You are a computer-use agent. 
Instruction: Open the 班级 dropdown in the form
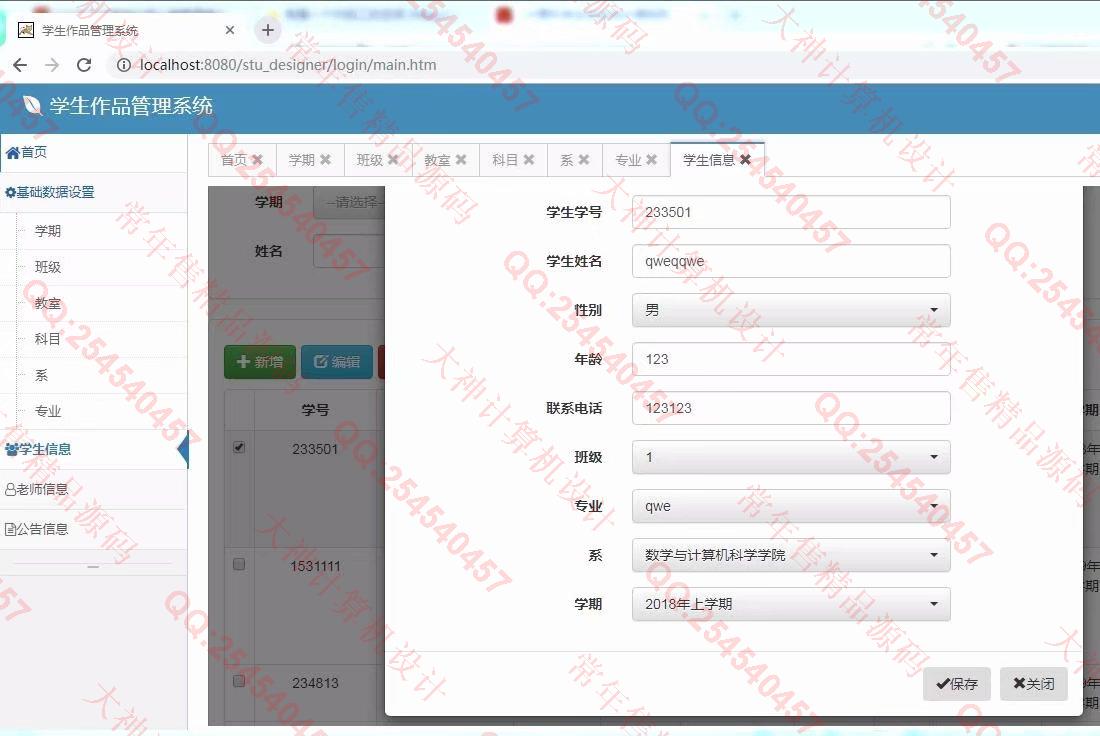791,457
